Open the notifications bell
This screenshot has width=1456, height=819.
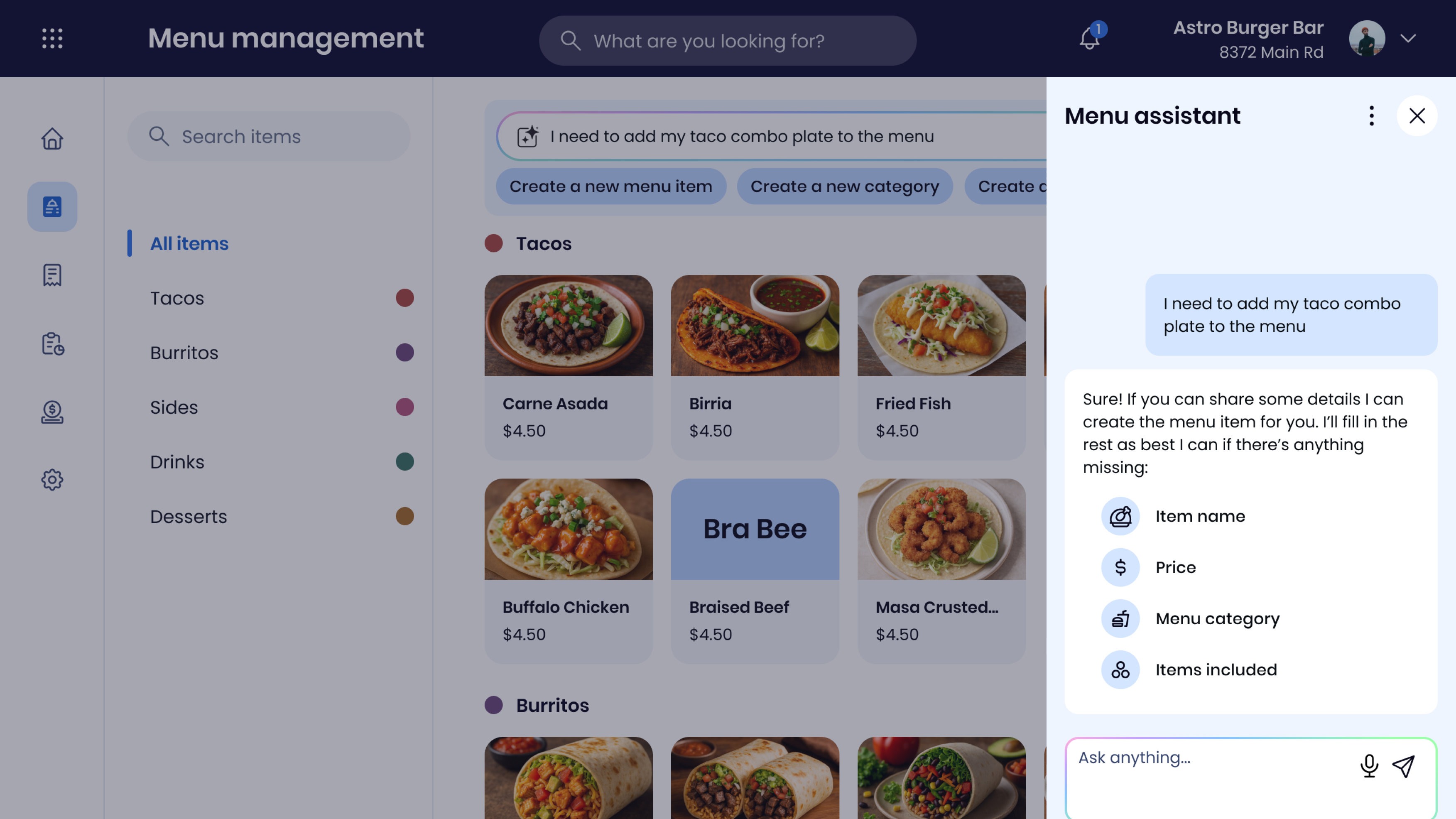pyautogui.click(x=1089, y=39)
